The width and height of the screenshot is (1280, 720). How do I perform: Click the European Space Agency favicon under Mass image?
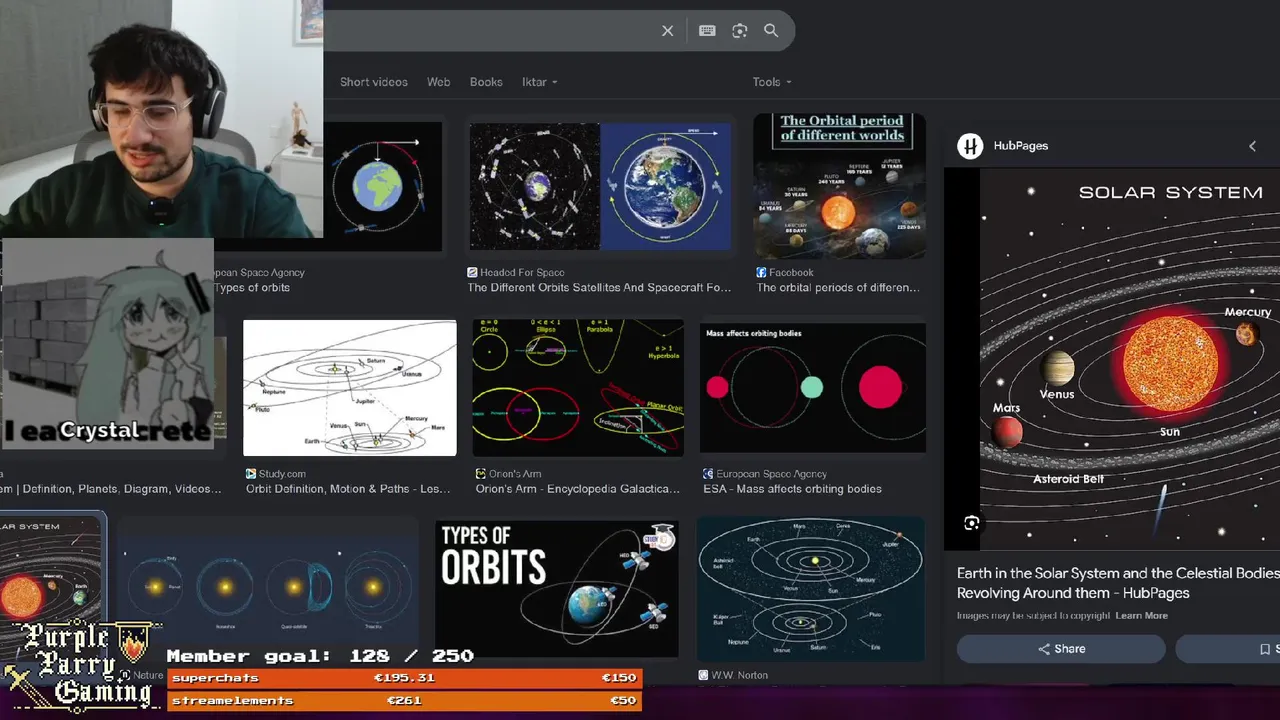click(708, 474)
